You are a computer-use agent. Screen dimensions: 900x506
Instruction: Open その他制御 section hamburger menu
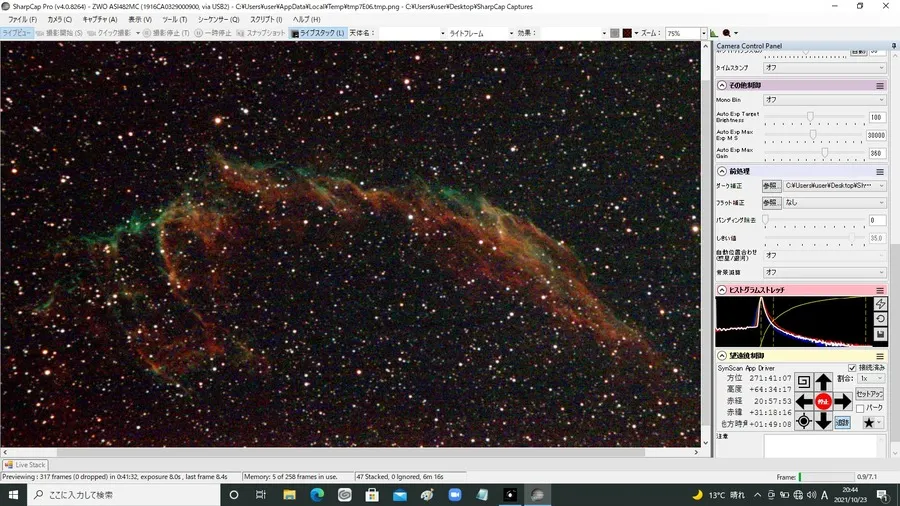tap(879, 85)
